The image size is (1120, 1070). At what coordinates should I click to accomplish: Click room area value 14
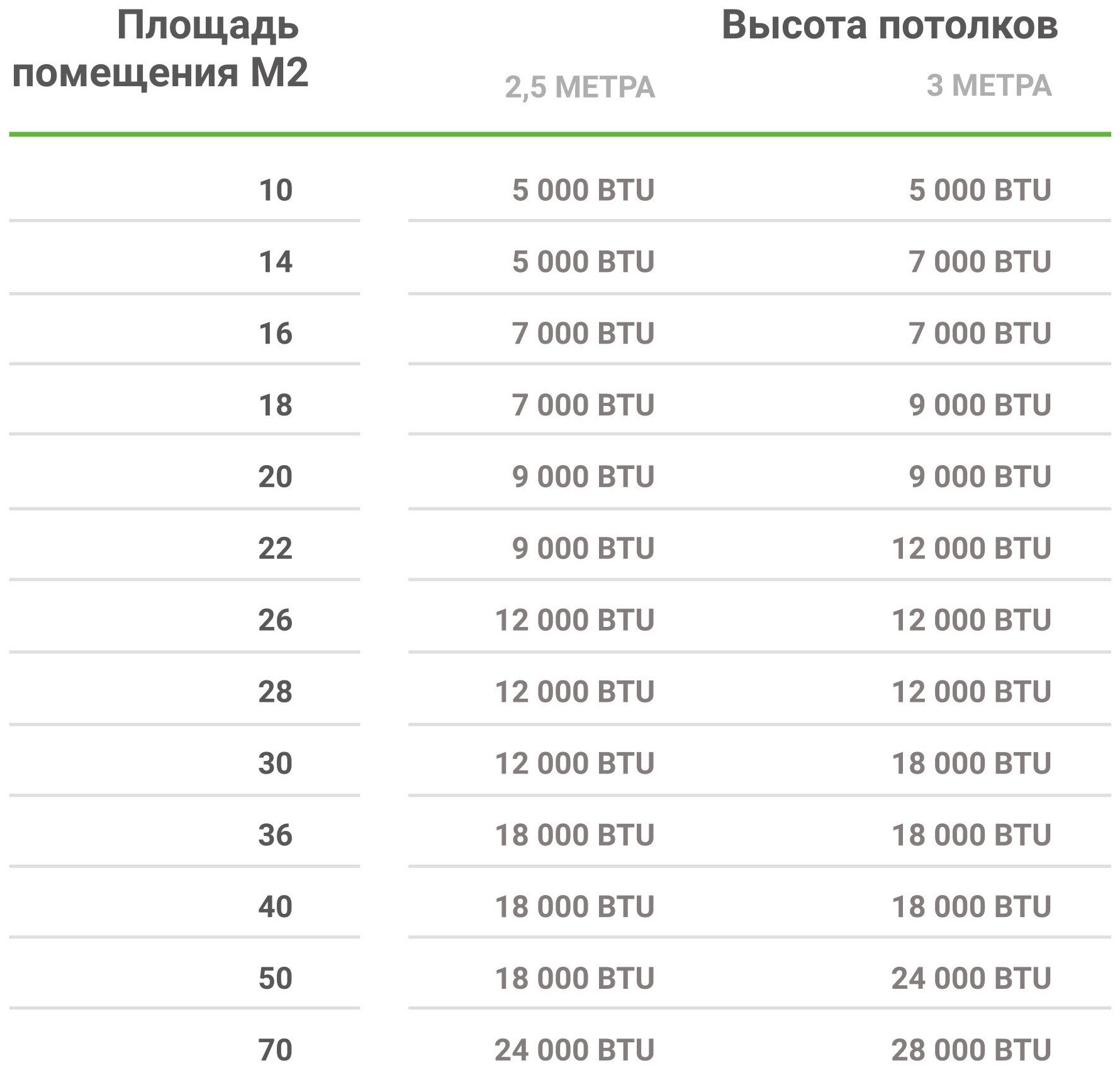click(276, 262)
